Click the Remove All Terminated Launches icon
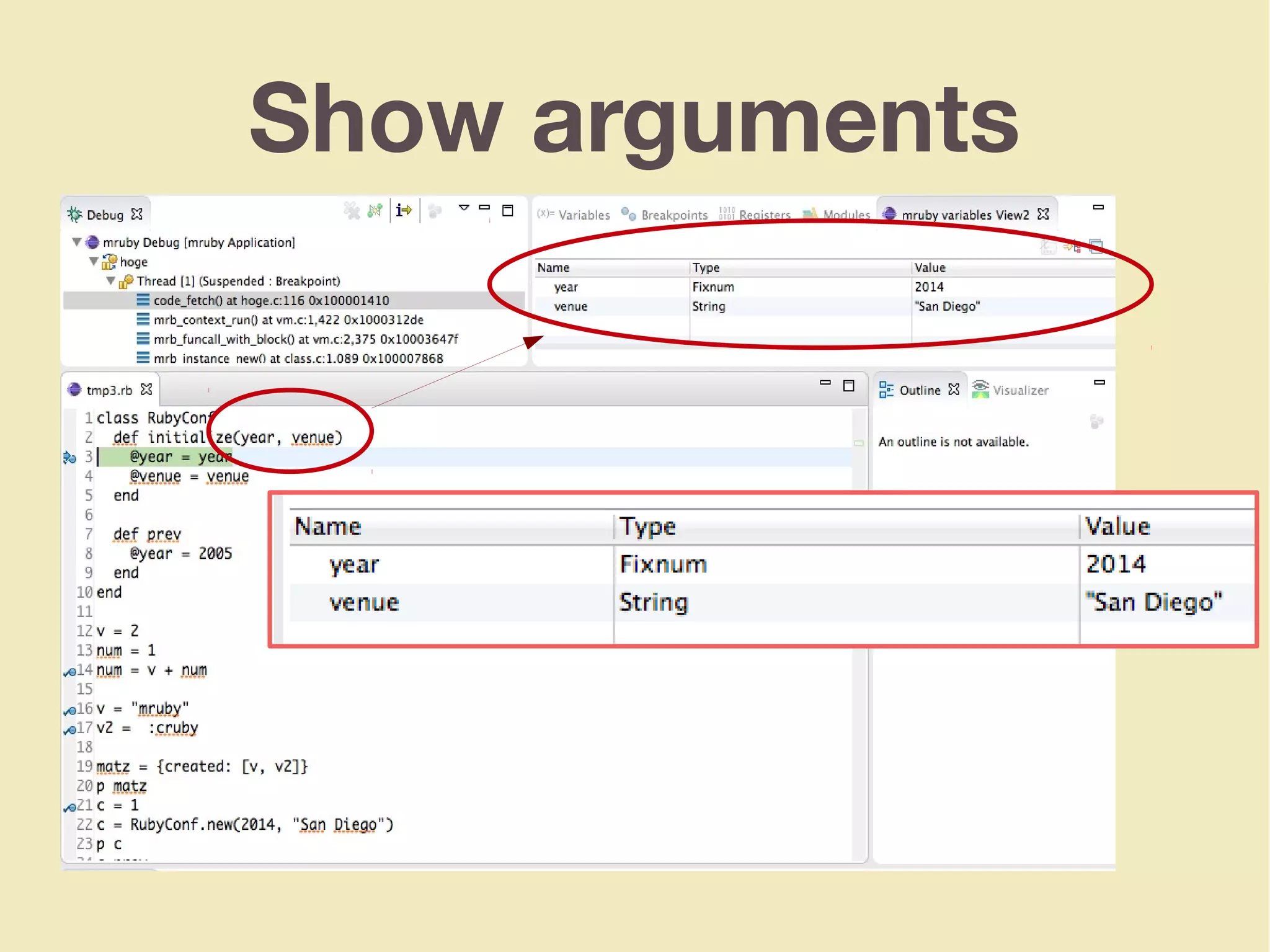Viewport: 1270px width, 952px height. [x=352, y=211]
